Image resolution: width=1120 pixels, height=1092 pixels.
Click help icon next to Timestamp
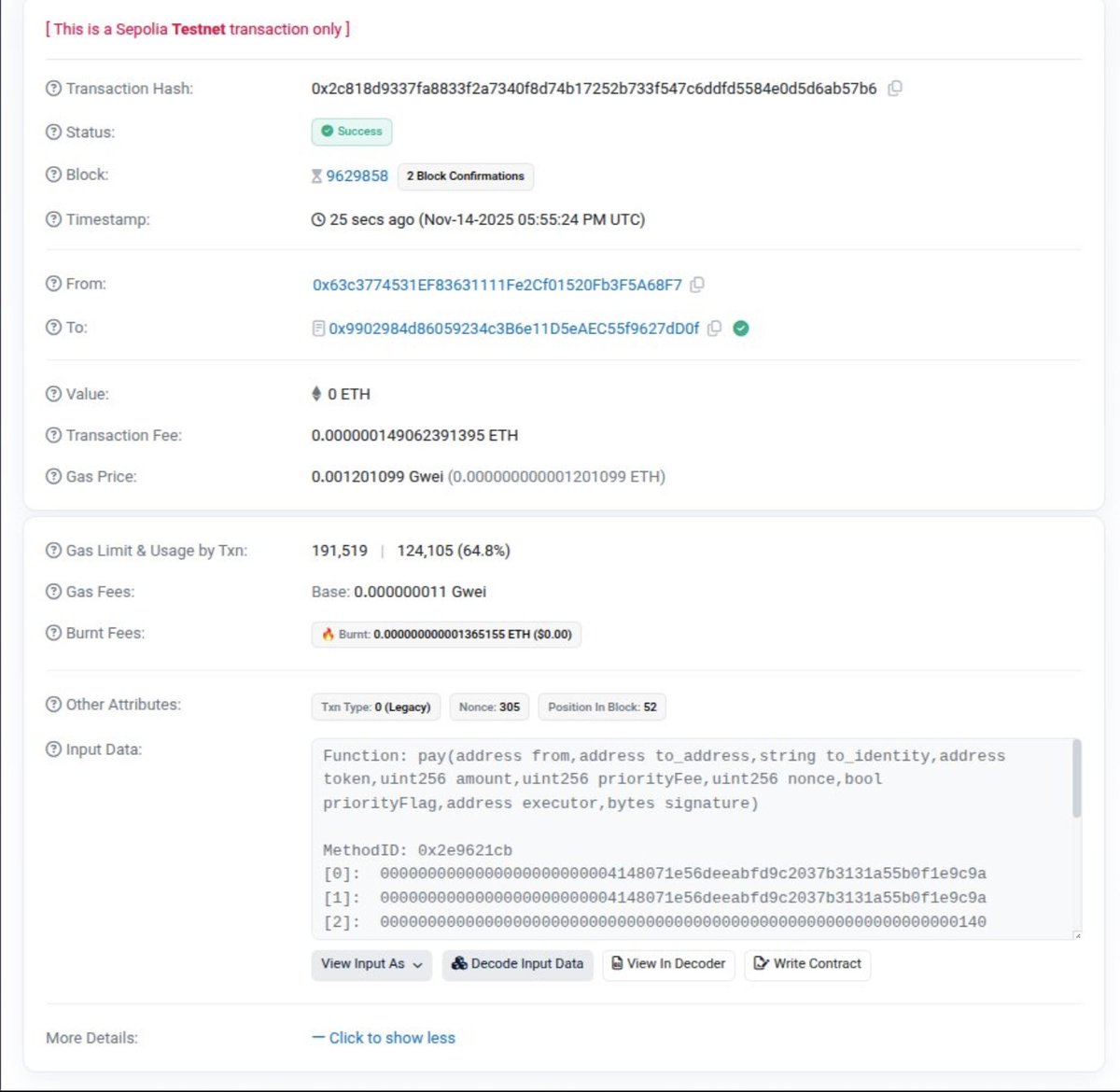[x=53, y=219]
